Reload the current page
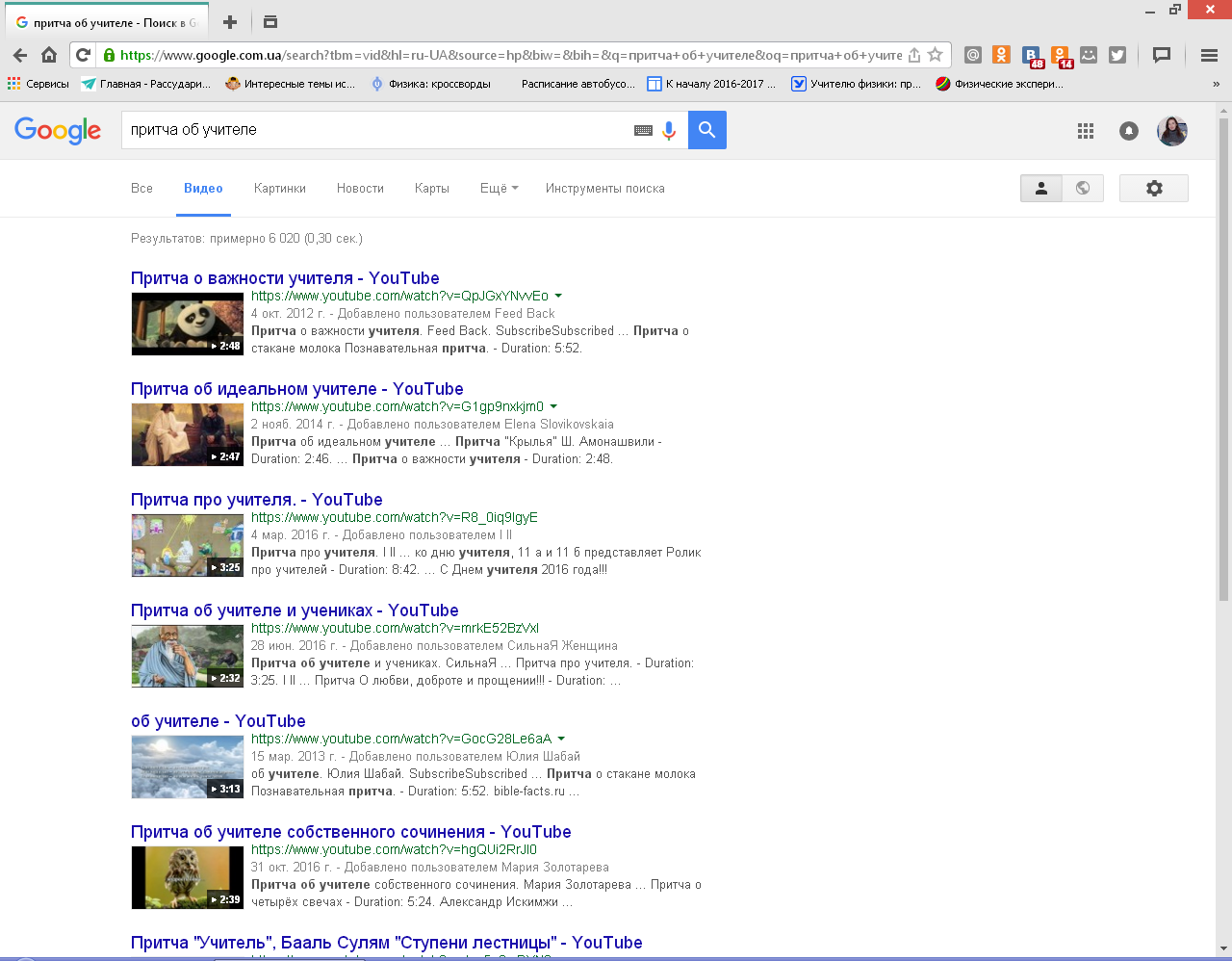The width and height of the screenshot is (1232, 961). [x=83, y=55]
